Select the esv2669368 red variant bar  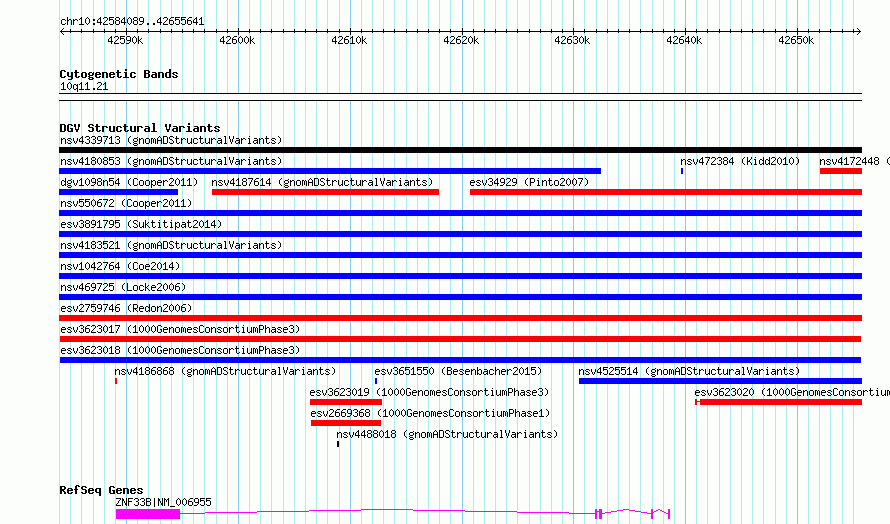tap(346, 423)
